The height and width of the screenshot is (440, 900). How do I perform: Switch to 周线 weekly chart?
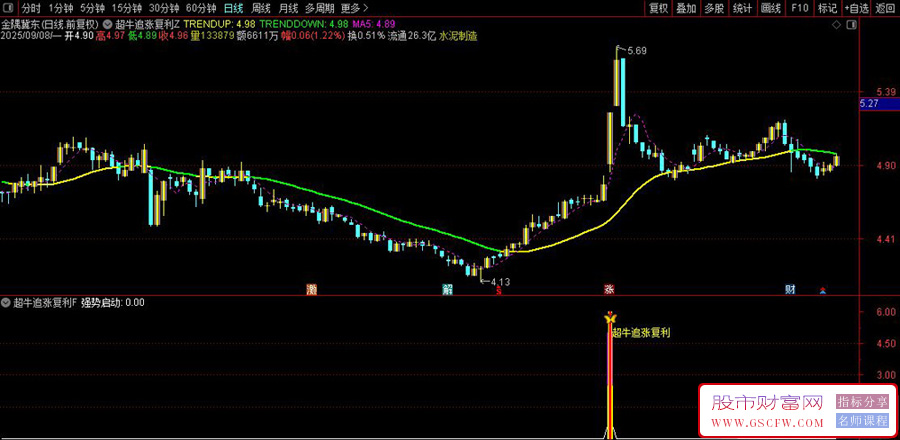[x=261, y=9]
